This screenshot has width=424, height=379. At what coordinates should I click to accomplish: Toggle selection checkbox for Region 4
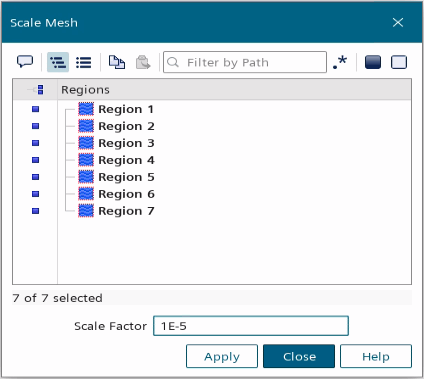[36, 160]
